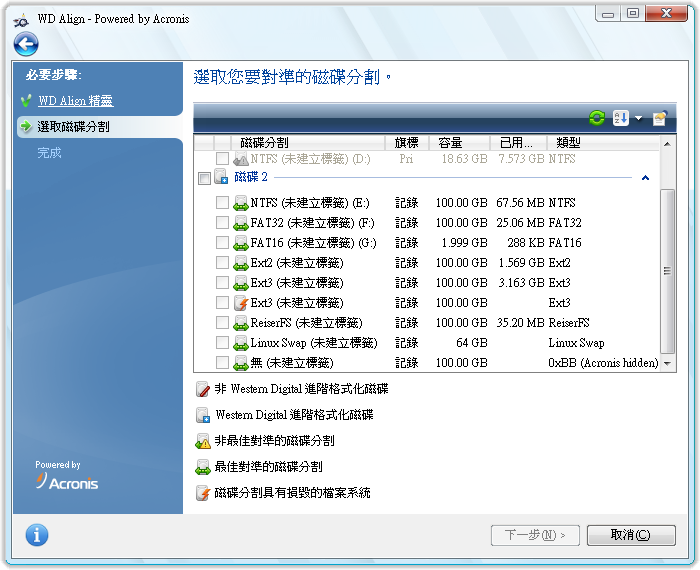Click the 64 GB capacity value
Image resolution: width=700 pixels, height=570 pixels.
pos(471,343)
